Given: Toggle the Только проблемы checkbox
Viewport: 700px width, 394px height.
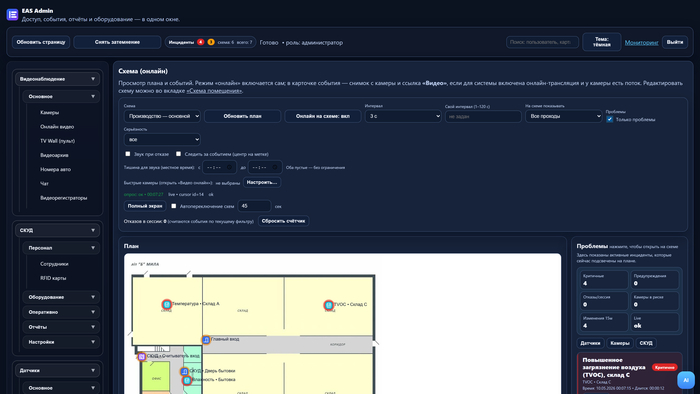Looking at the screenshot, I should 609,119.
